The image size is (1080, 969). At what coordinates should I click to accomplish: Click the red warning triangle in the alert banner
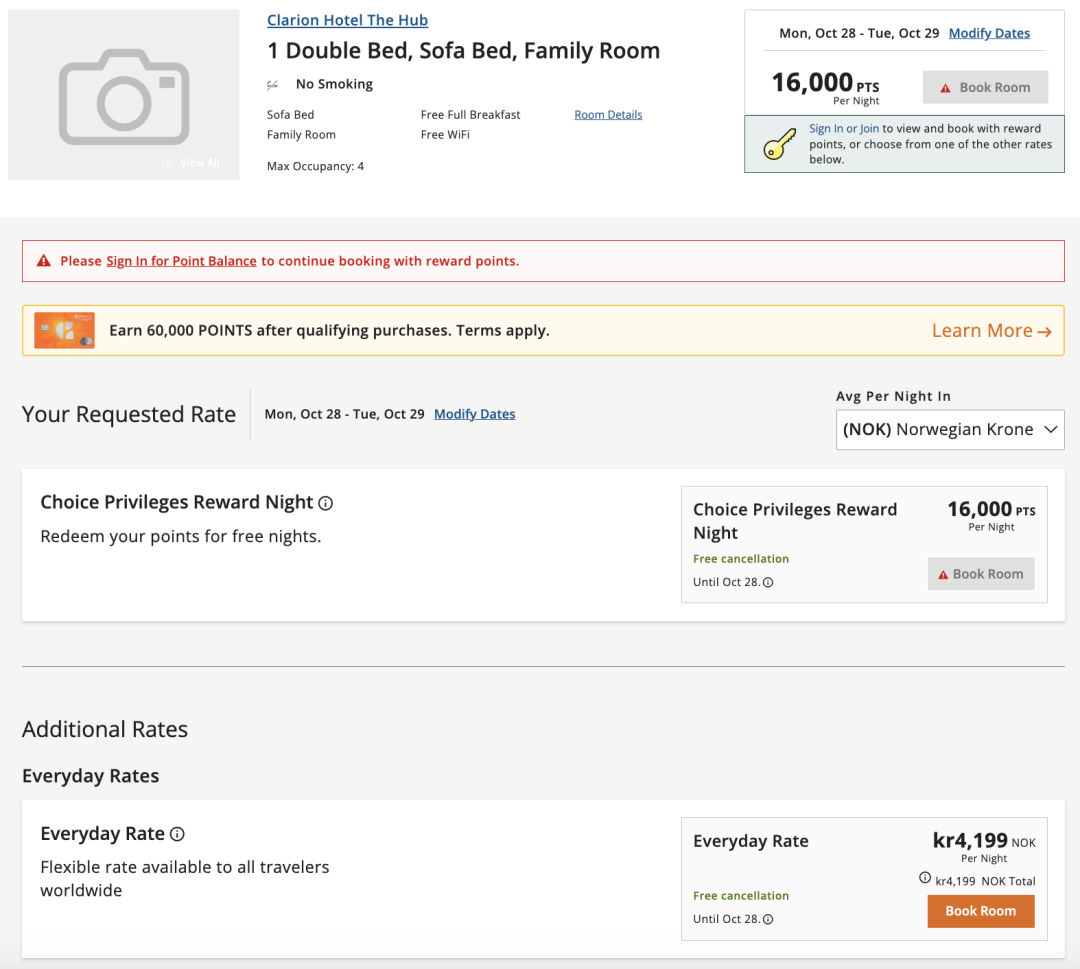point(43,261)
